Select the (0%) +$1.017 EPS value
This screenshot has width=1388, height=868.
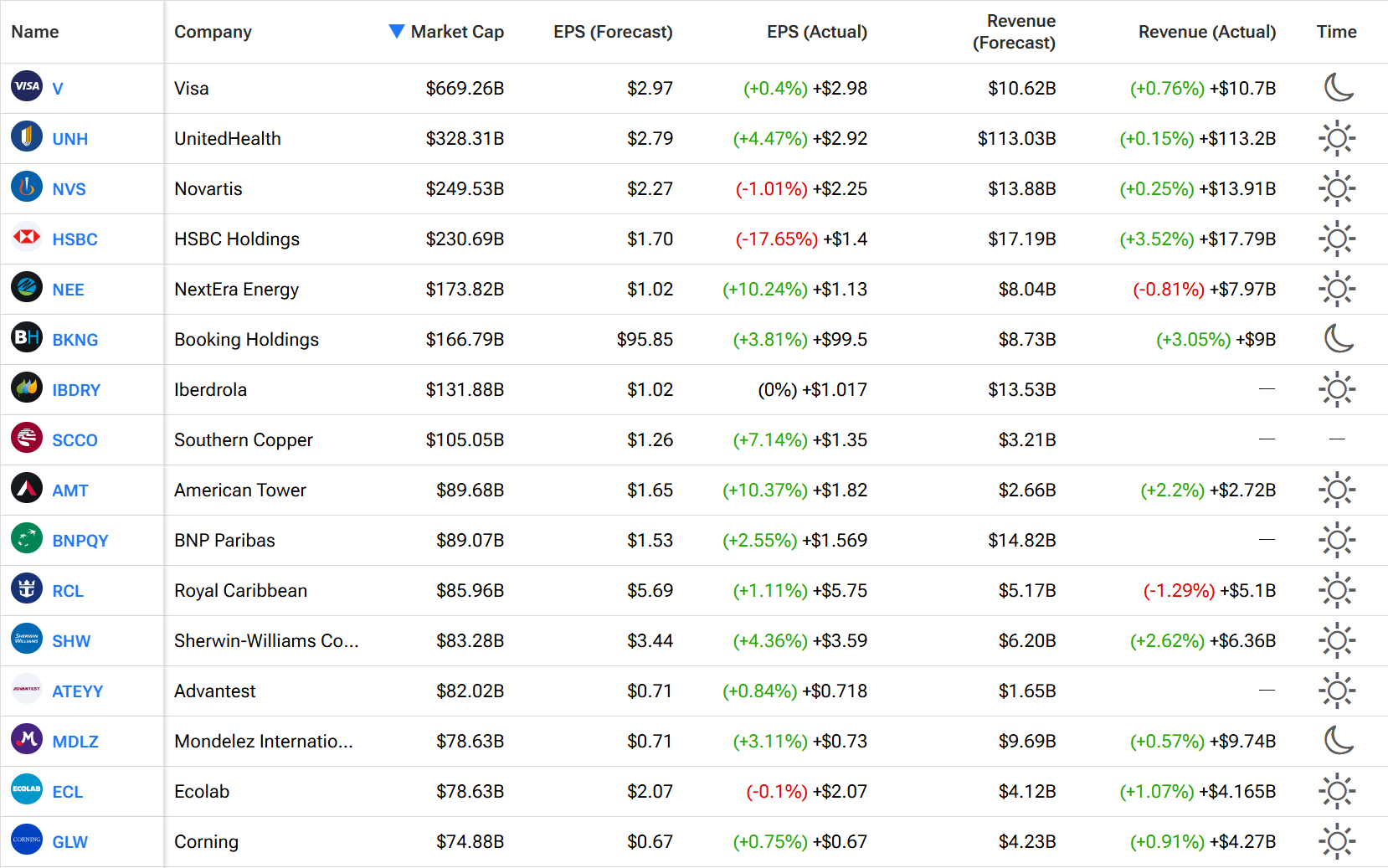[812, 390]
